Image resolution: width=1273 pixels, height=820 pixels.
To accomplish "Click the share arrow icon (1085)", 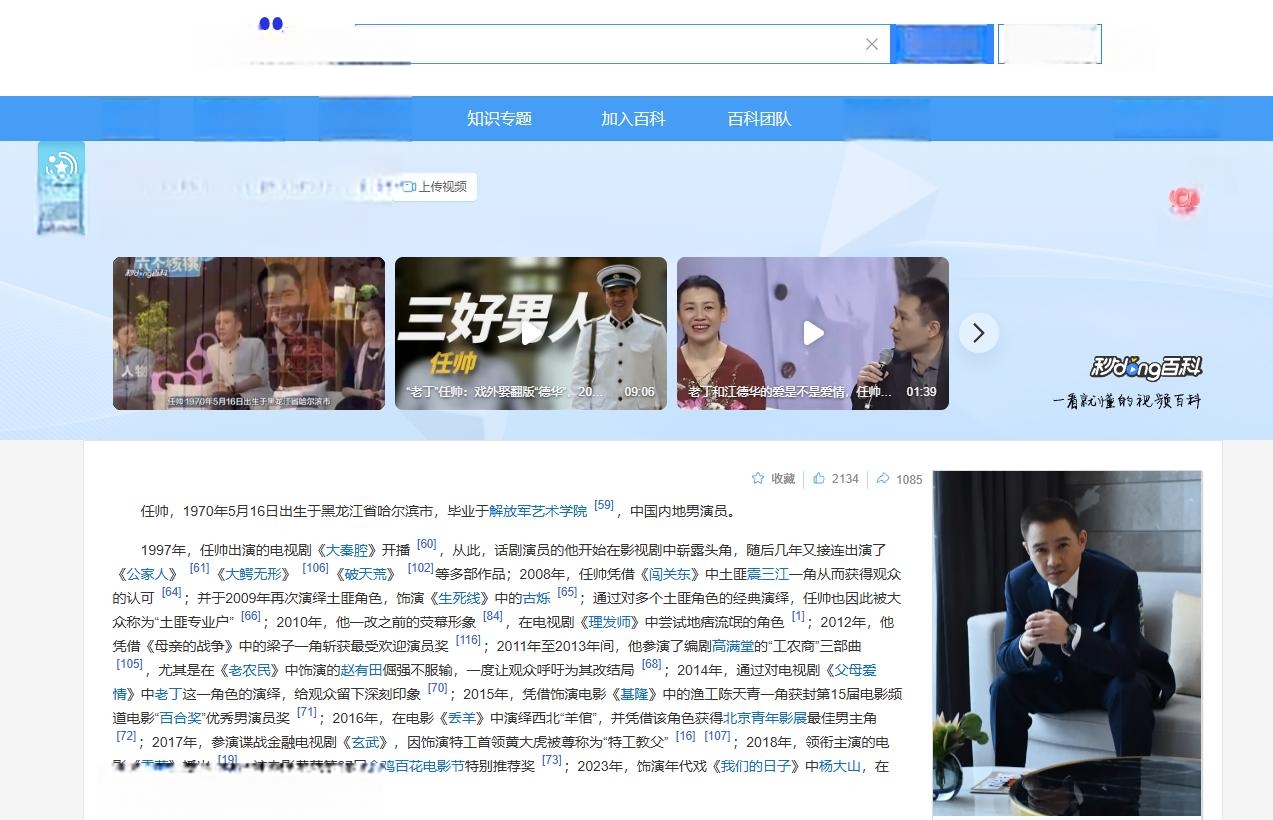I will 883,479.
